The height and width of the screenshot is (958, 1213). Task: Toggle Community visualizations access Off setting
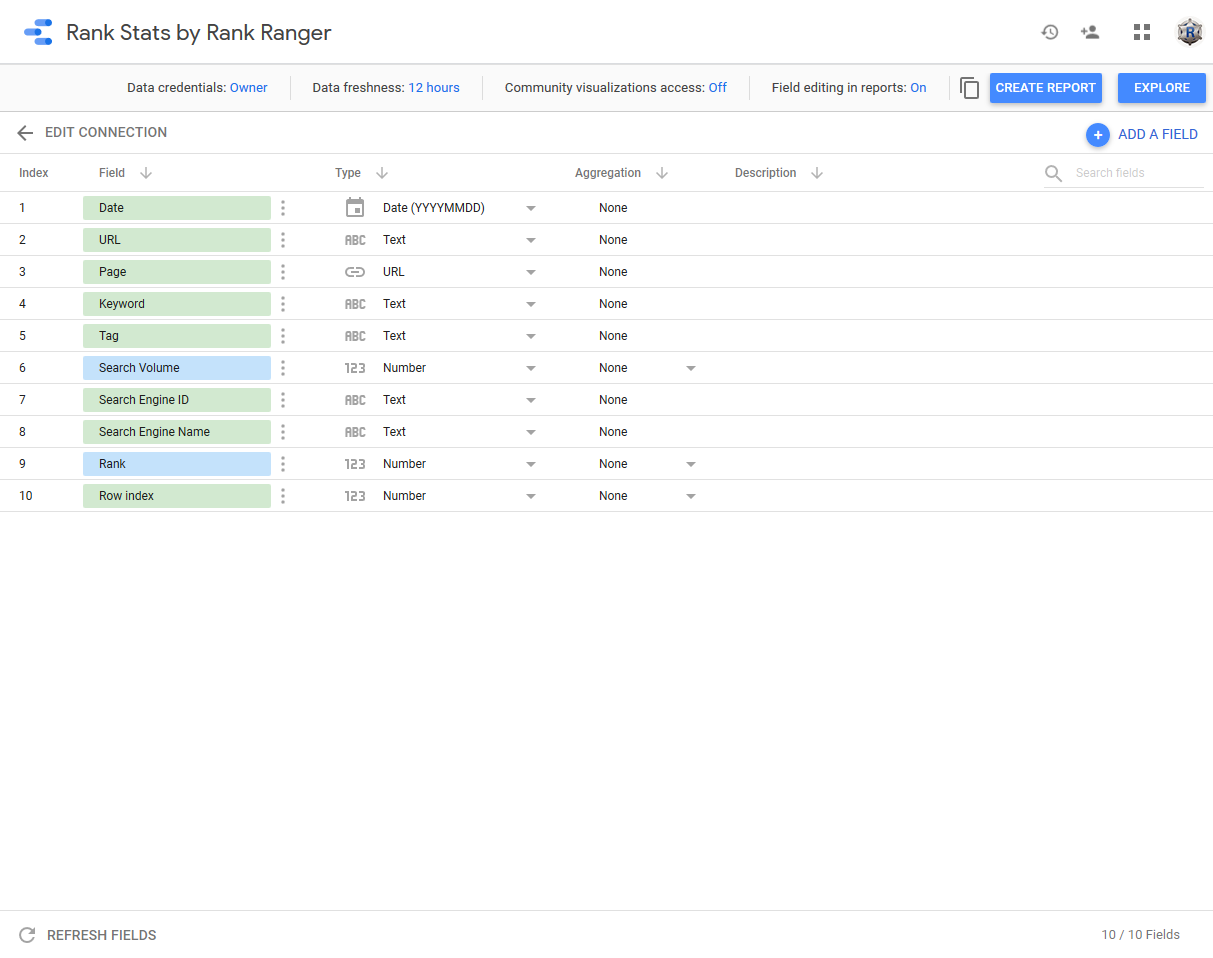717,88
